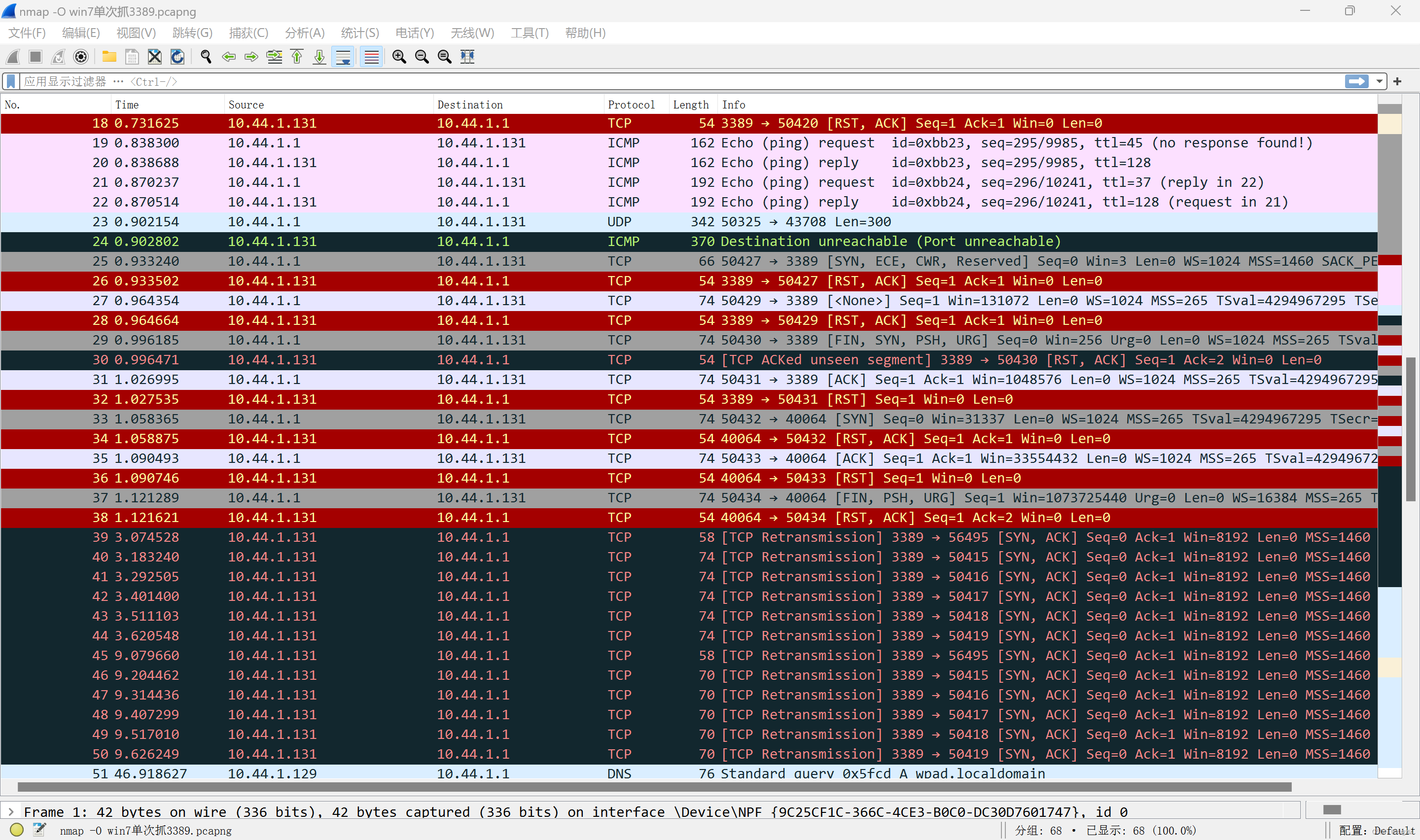The height and width of the screenshot is (840, 1420).
Task: Open a capture file via folder icon
Action: tap(108, 57)
